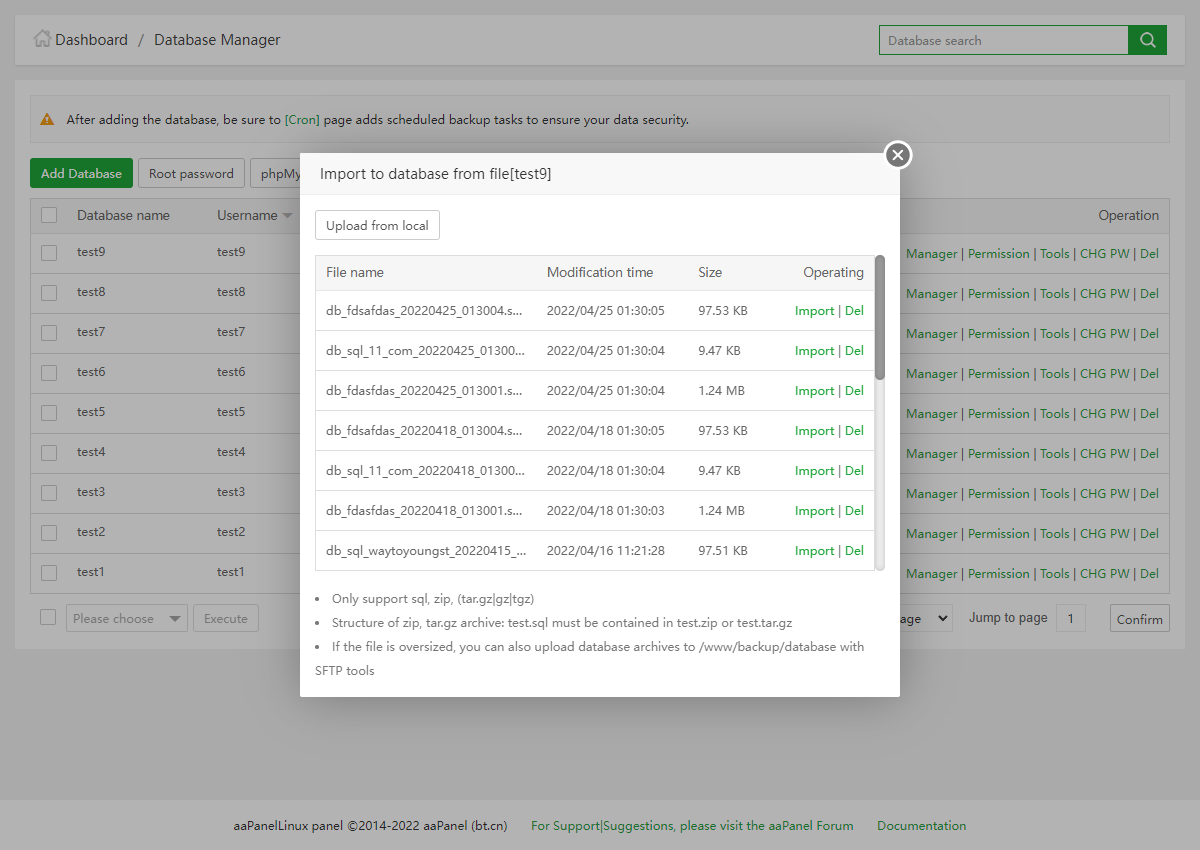Click the green search magnifier icon
The width and height of the screenshot is (1200, 850).
[1147, 40]
